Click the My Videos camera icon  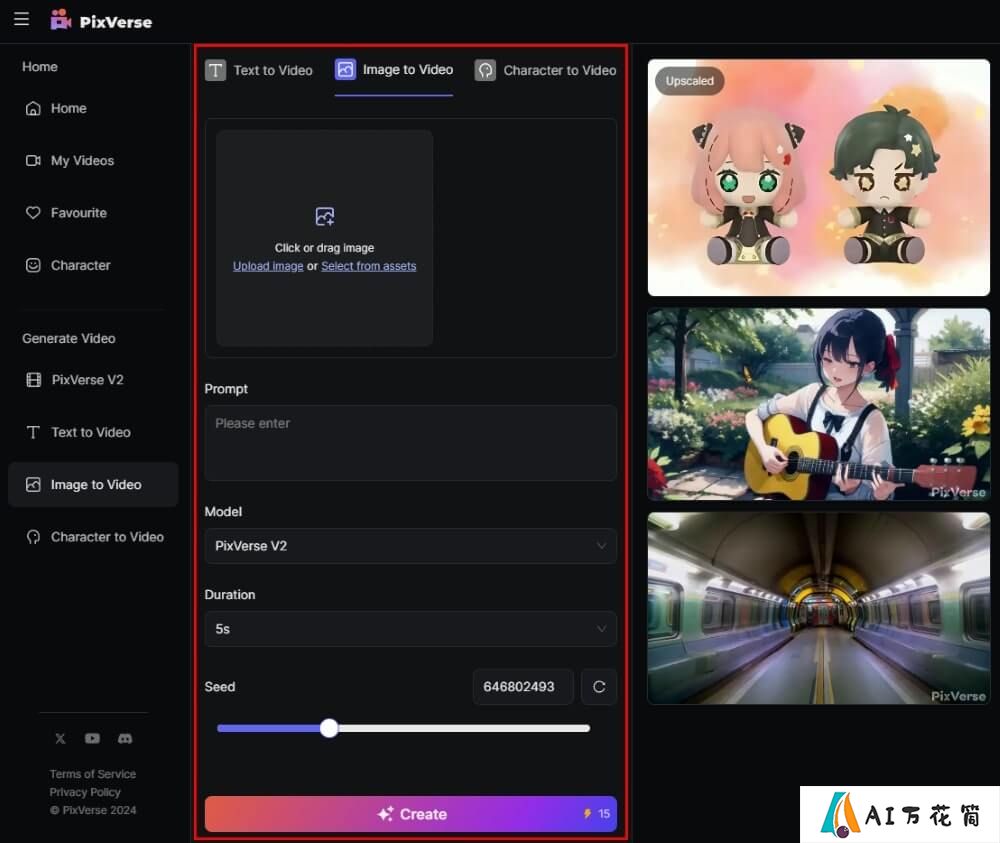click(x=33, y=161)
